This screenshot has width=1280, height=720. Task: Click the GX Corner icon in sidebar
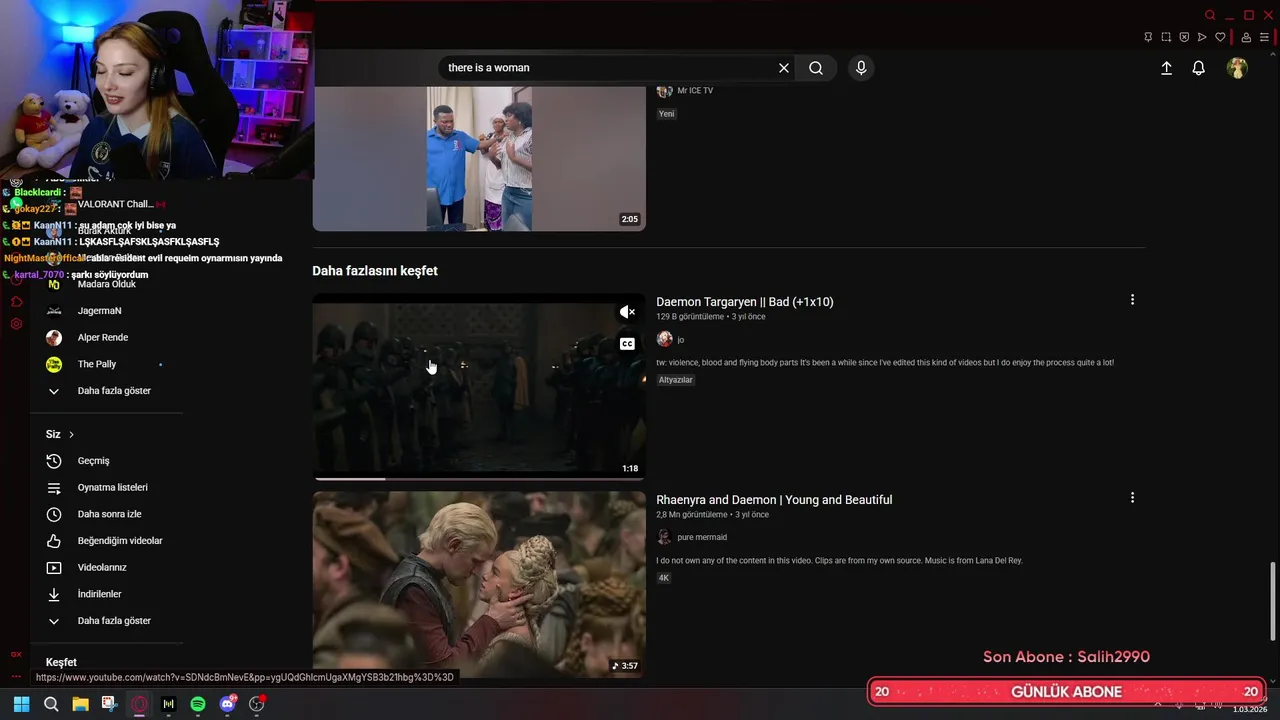16,653
